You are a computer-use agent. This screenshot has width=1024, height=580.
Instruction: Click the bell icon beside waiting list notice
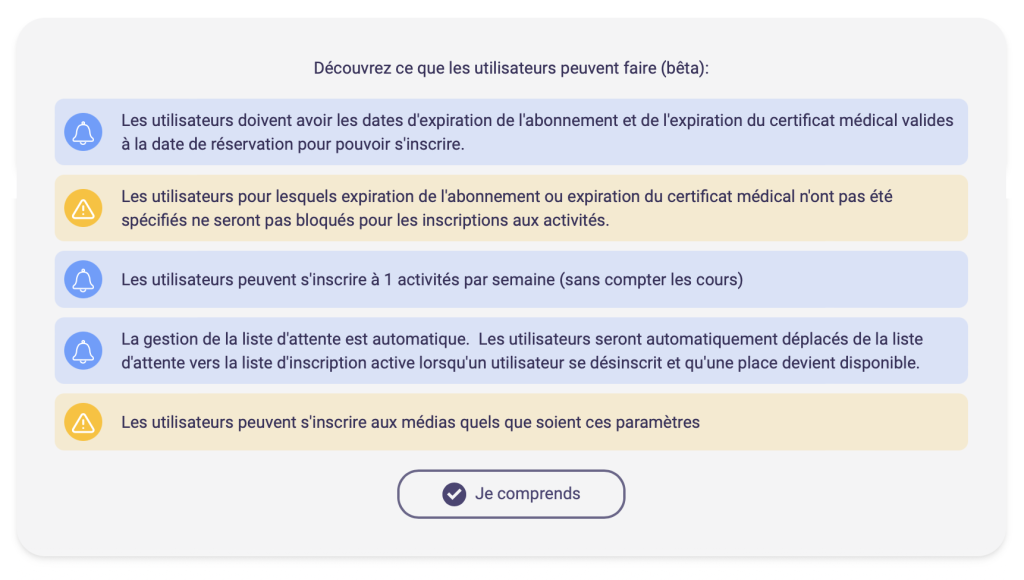coord(83,351)
